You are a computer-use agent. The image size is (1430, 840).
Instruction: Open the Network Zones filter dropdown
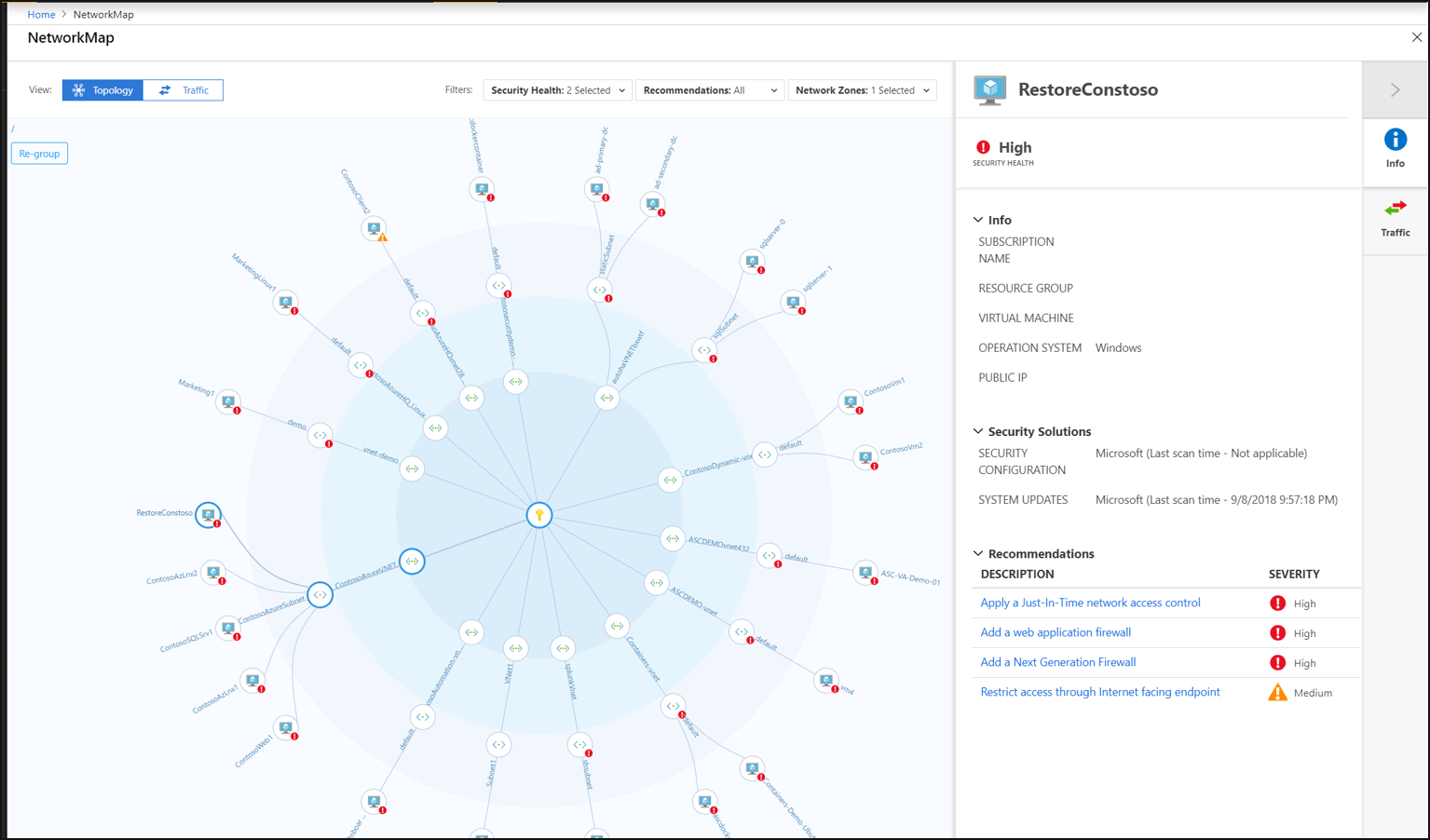tap(863, 90)
